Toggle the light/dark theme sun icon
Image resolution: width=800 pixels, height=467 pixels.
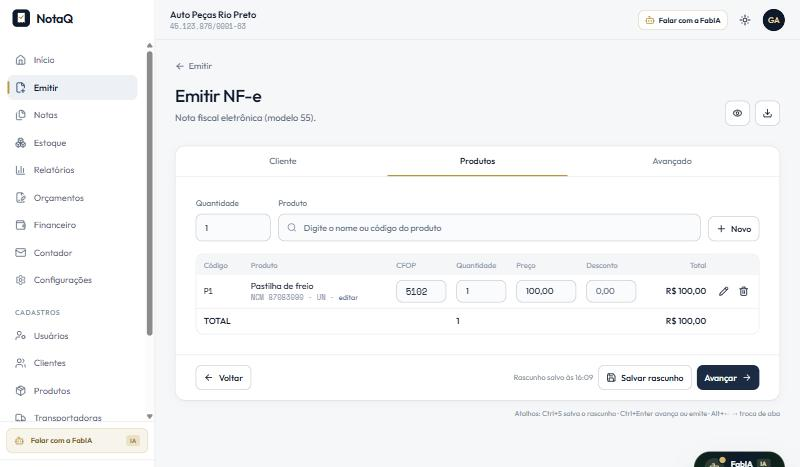pos(745,20)
